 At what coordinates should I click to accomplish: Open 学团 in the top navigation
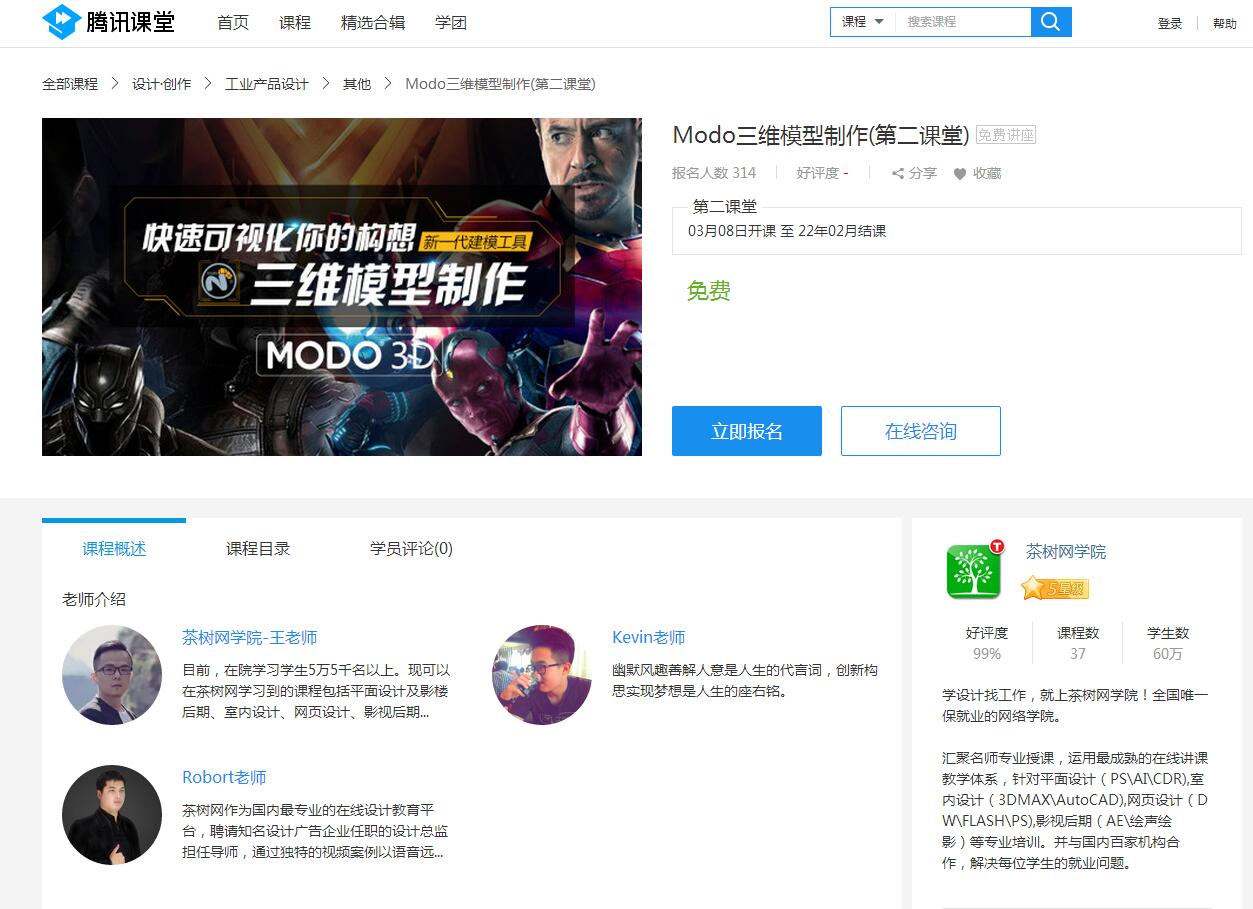coord(451,23)
